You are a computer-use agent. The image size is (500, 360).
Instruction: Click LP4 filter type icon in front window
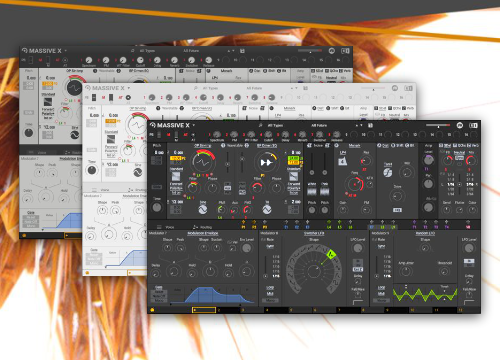[343, 161]
